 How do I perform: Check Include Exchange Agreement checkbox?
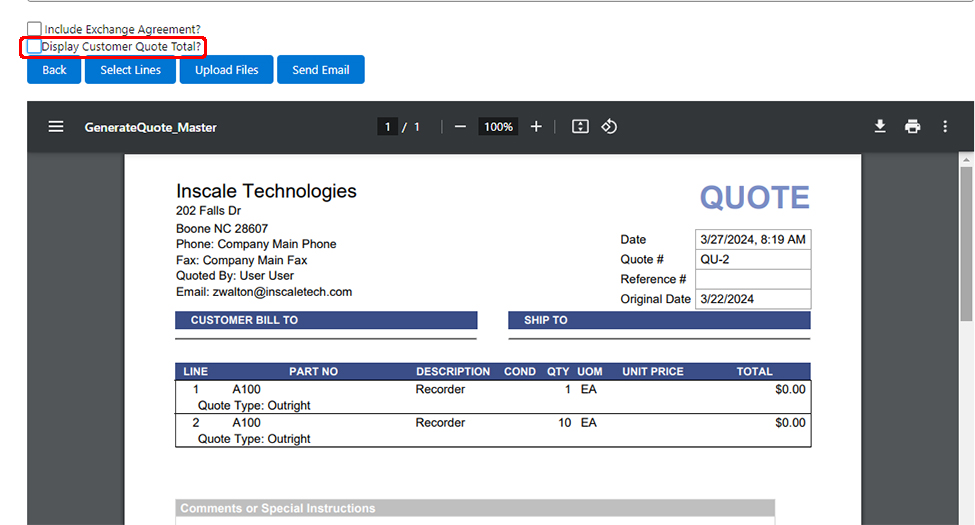34,29
